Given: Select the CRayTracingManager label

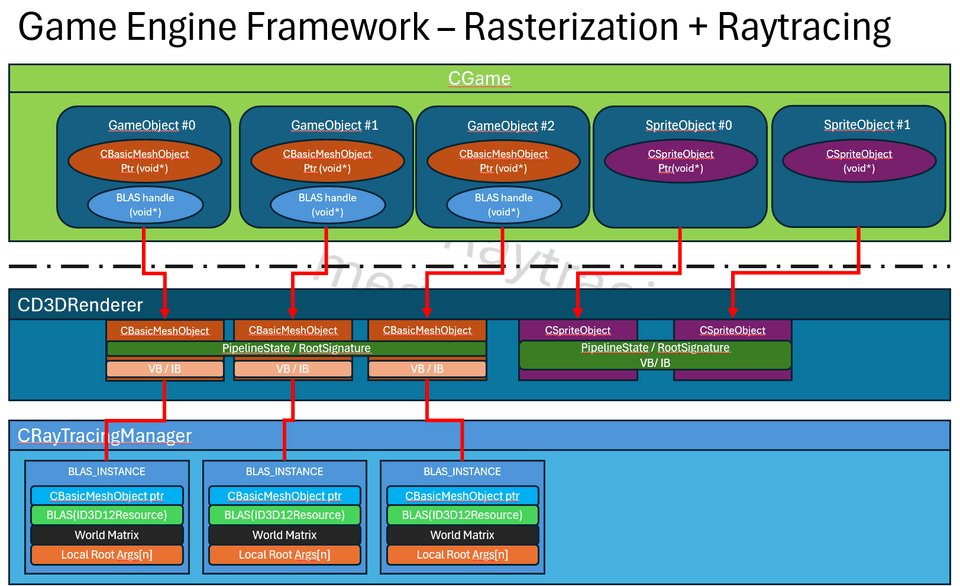Looking at the screenshot, I should pos(105,435).
